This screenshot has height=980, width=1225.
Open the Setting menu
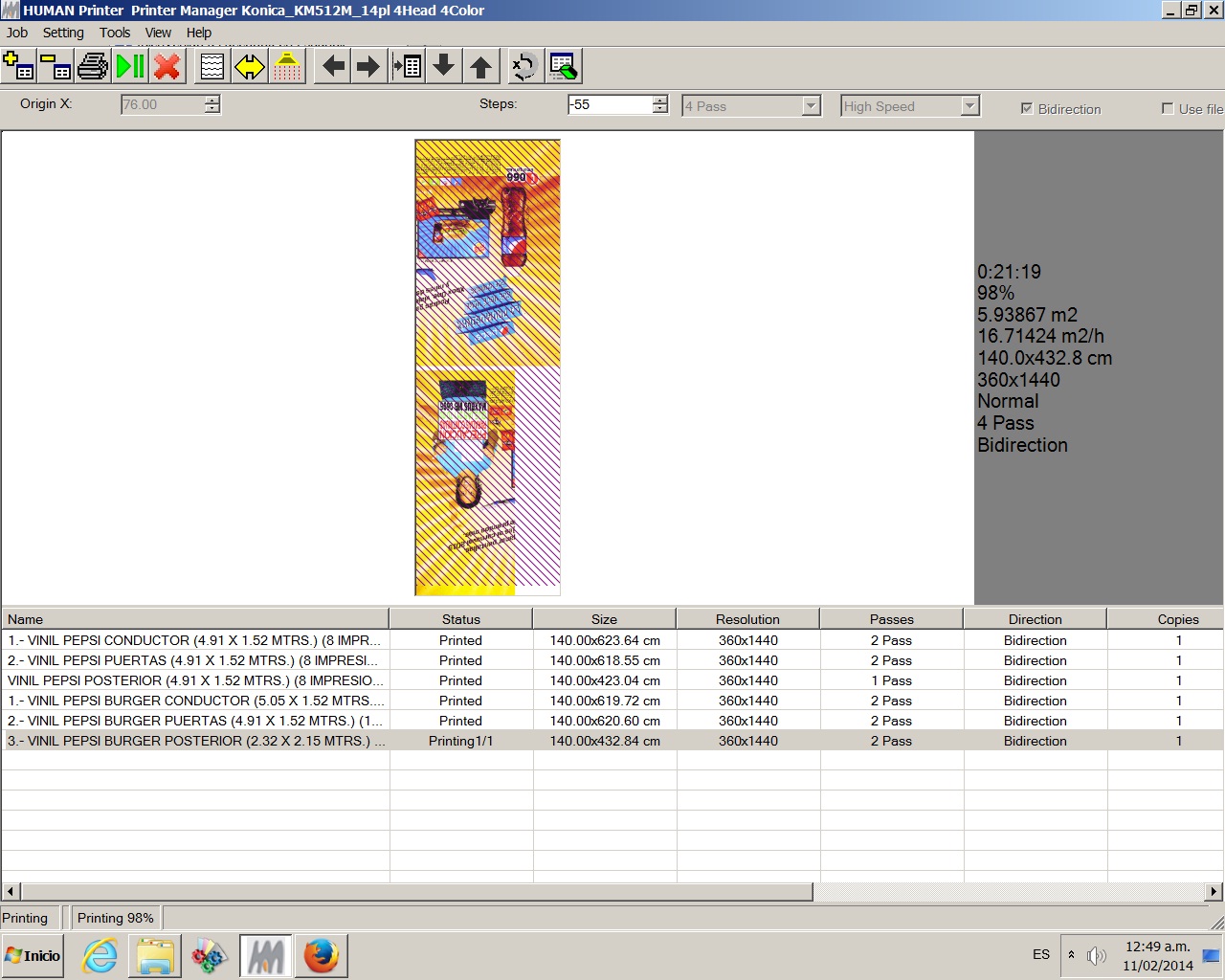click(x=63, y=33)
